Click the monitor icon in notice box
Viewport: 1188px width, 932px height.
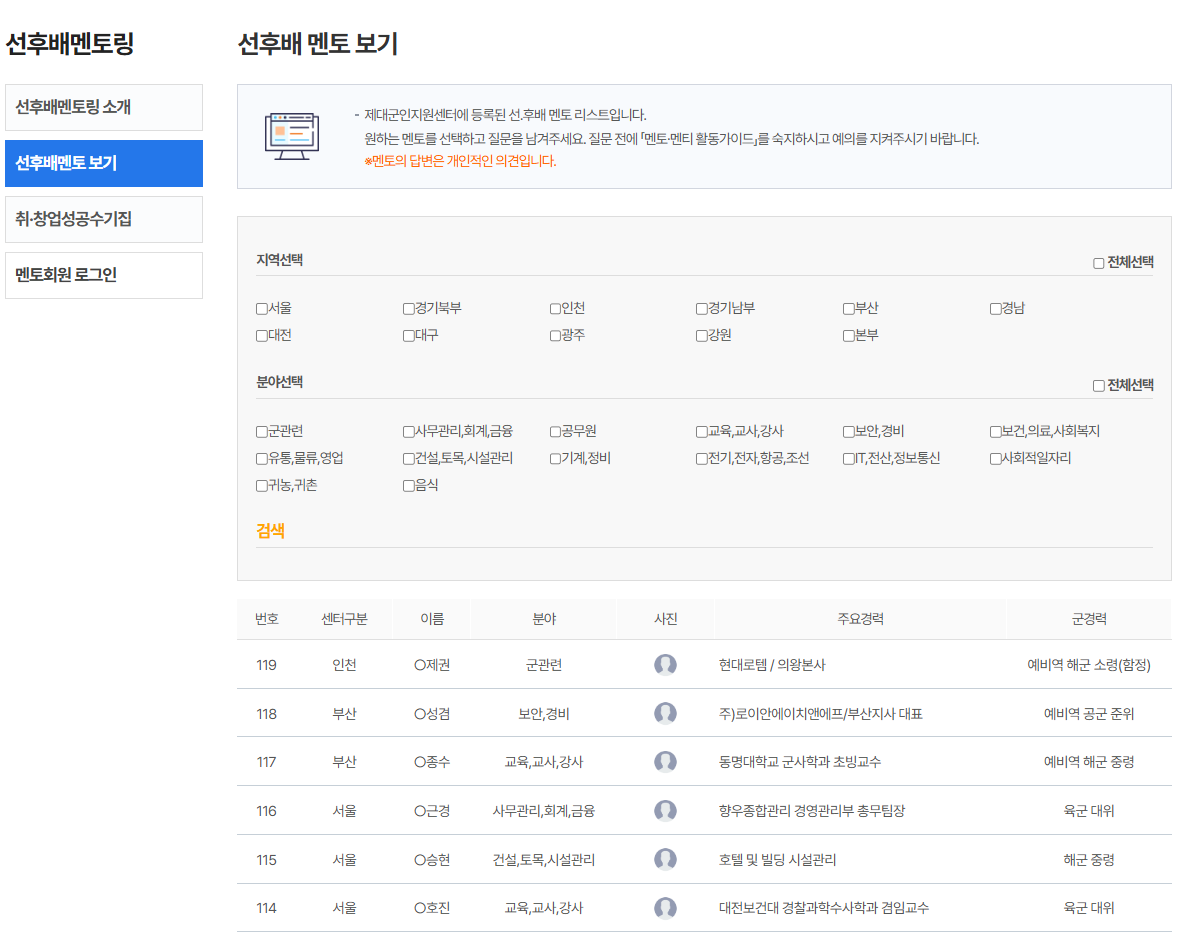pyautogui.click(x=292, y=136)
